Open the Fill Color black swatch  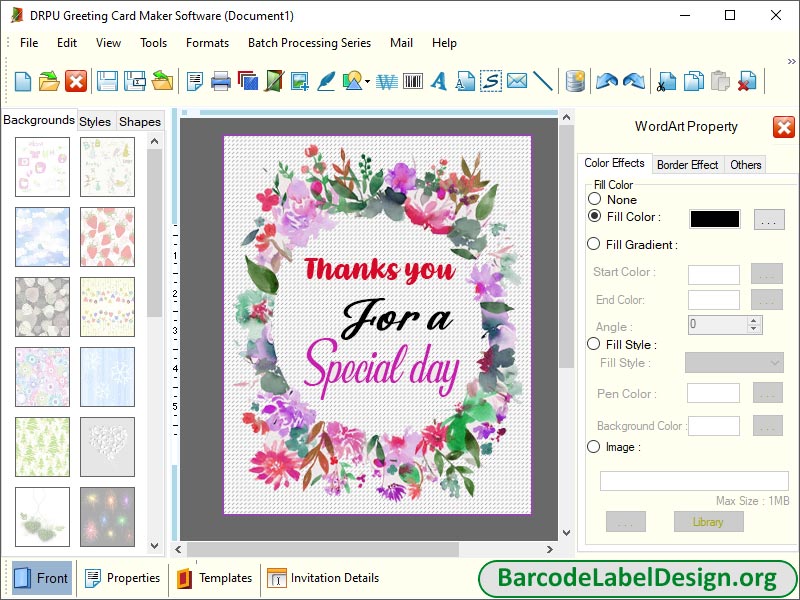tap(713, 218)
